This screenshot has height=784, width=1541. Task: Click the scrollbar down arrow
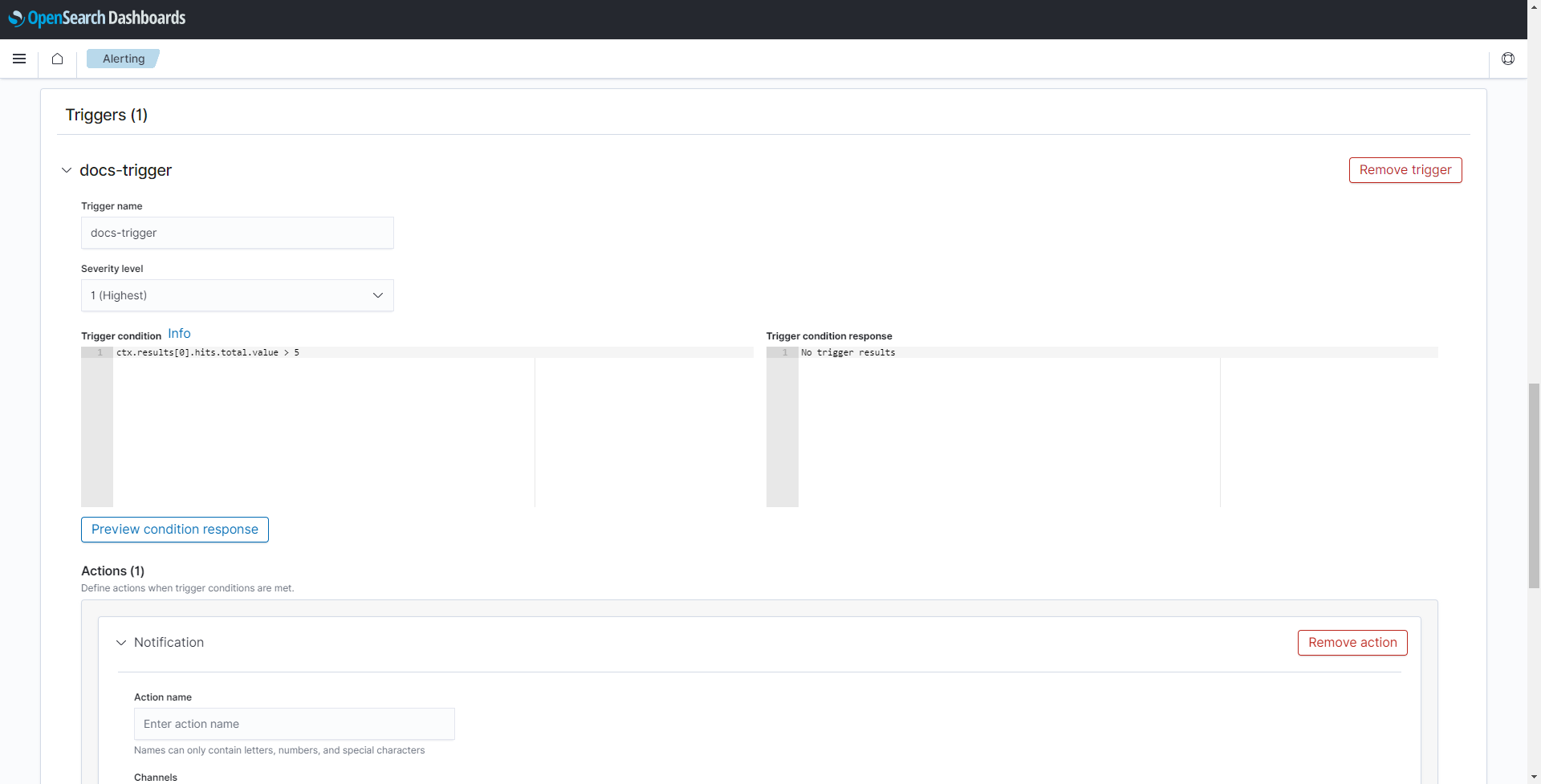1534,777
